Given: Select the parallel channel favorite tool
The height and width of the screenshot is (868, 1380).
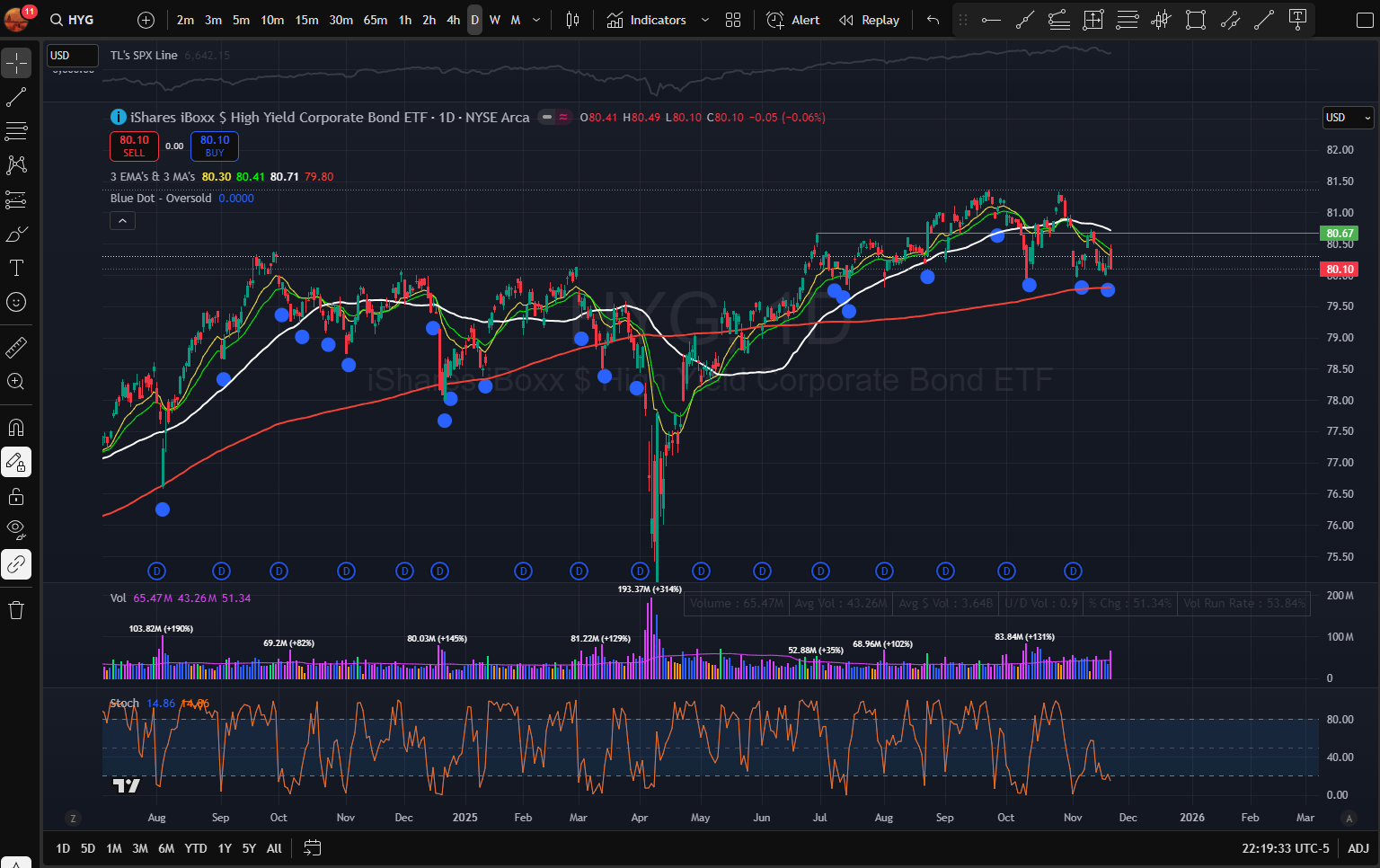Looking at the screenshot, I should click(x=1230, y=20).
